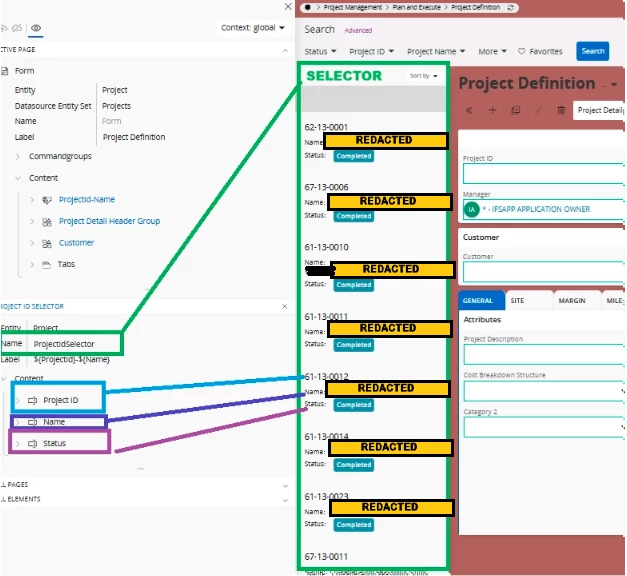The height and width of the screenshot is (576, 627).
Task: Close the page designer panel
Action: click(288, 6)
